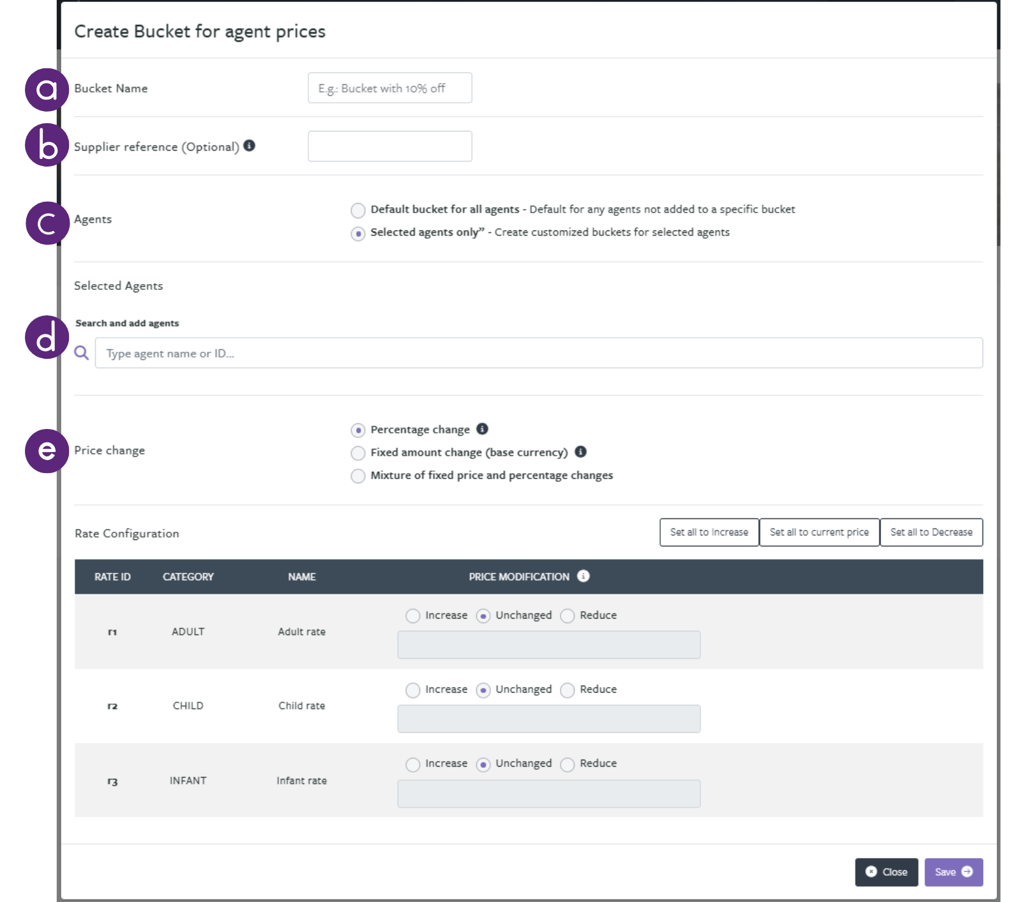Click the ADULT category cell
The height and width of the screenshot is (902, 1024).
coord(188,632)
